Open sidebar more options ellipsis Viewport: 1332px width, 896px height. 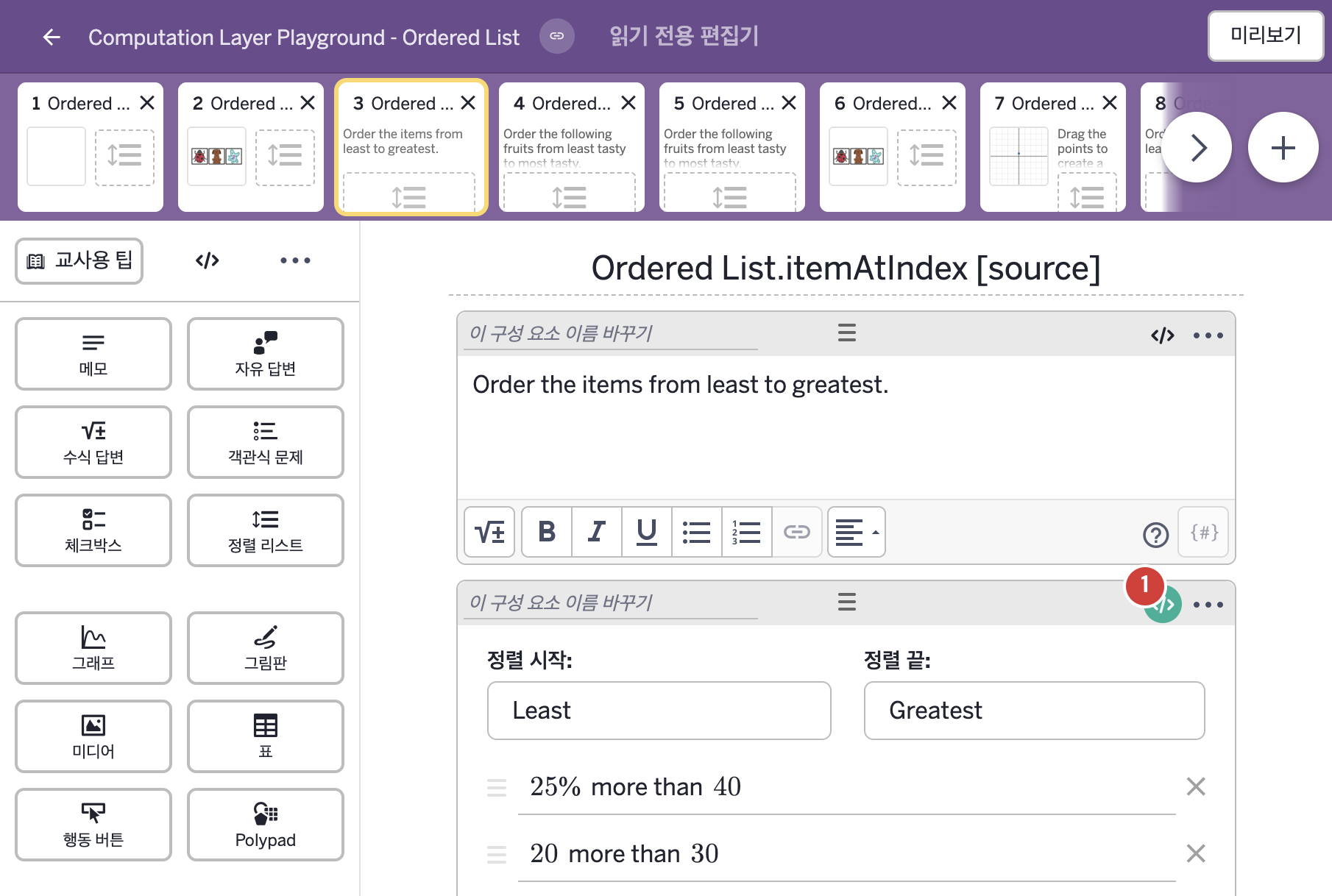pyautogui.click(x=295, y=260)
